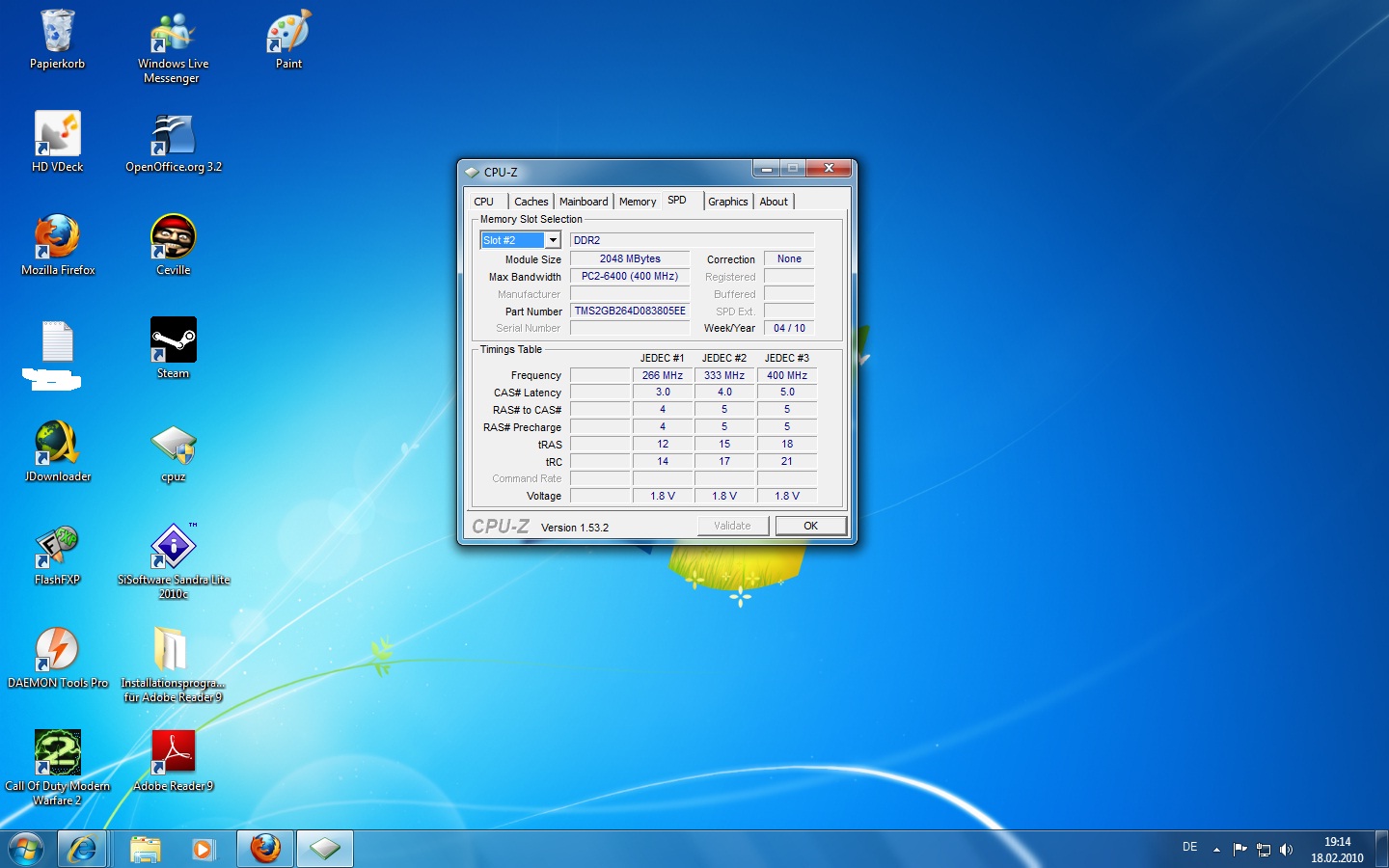
Task: Select the cpuz desktop icon
Action: 174,451
